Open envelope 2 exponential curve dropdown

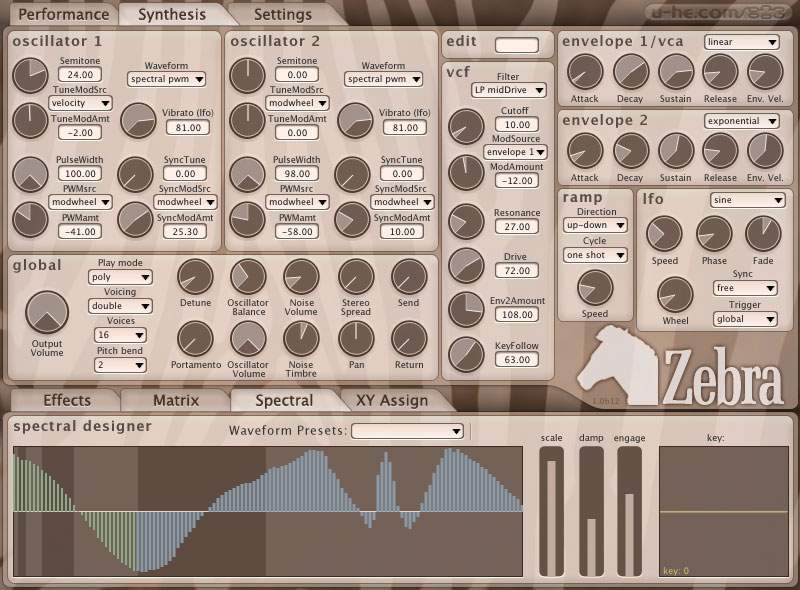coord(741,121)
